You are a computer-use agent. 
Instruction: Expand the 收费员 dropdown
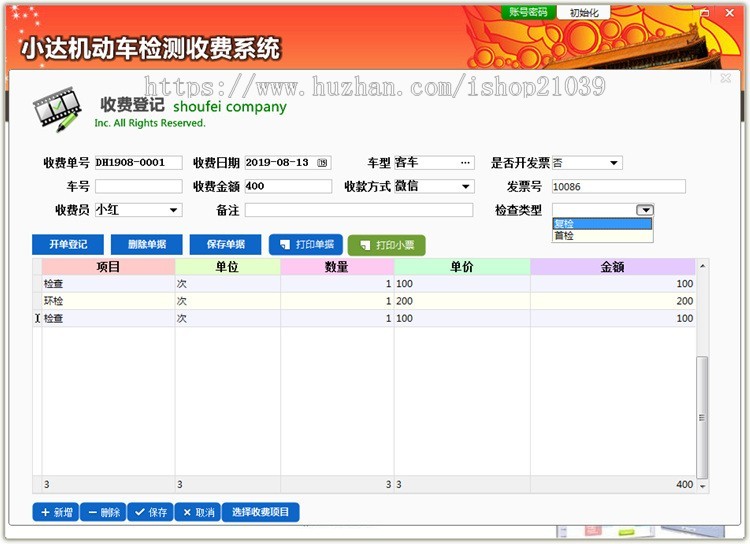point(174,210)
